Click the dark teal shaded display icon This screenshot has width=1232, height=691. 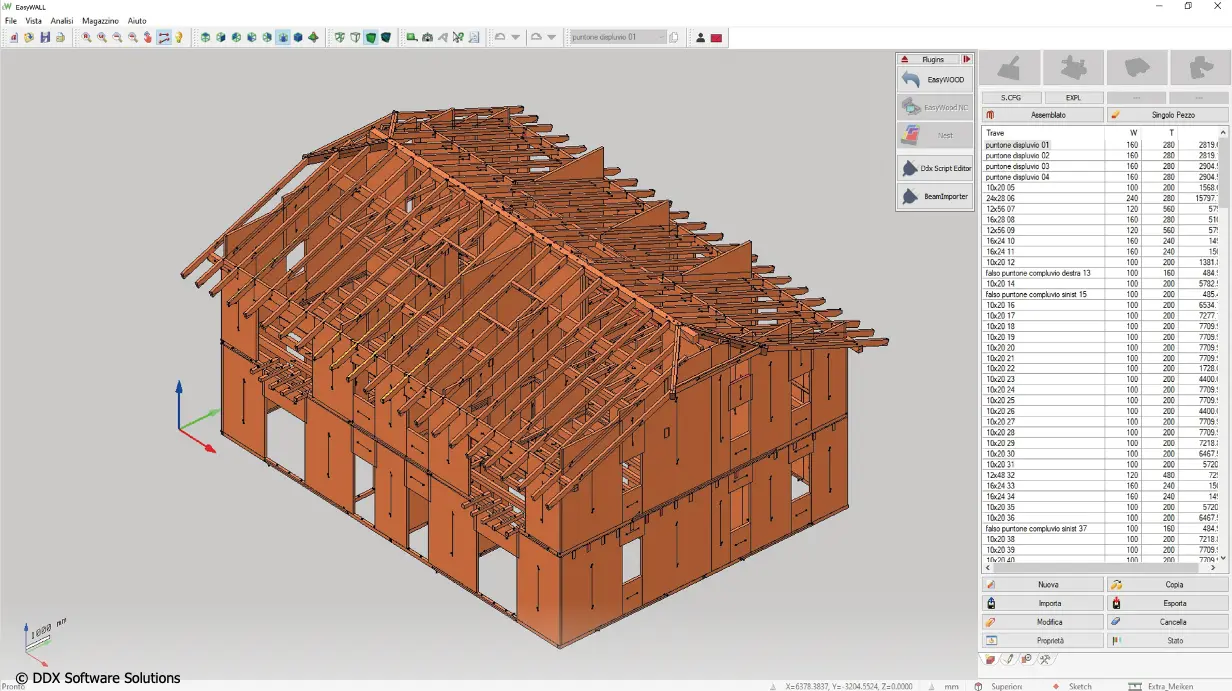pos(386,37)
